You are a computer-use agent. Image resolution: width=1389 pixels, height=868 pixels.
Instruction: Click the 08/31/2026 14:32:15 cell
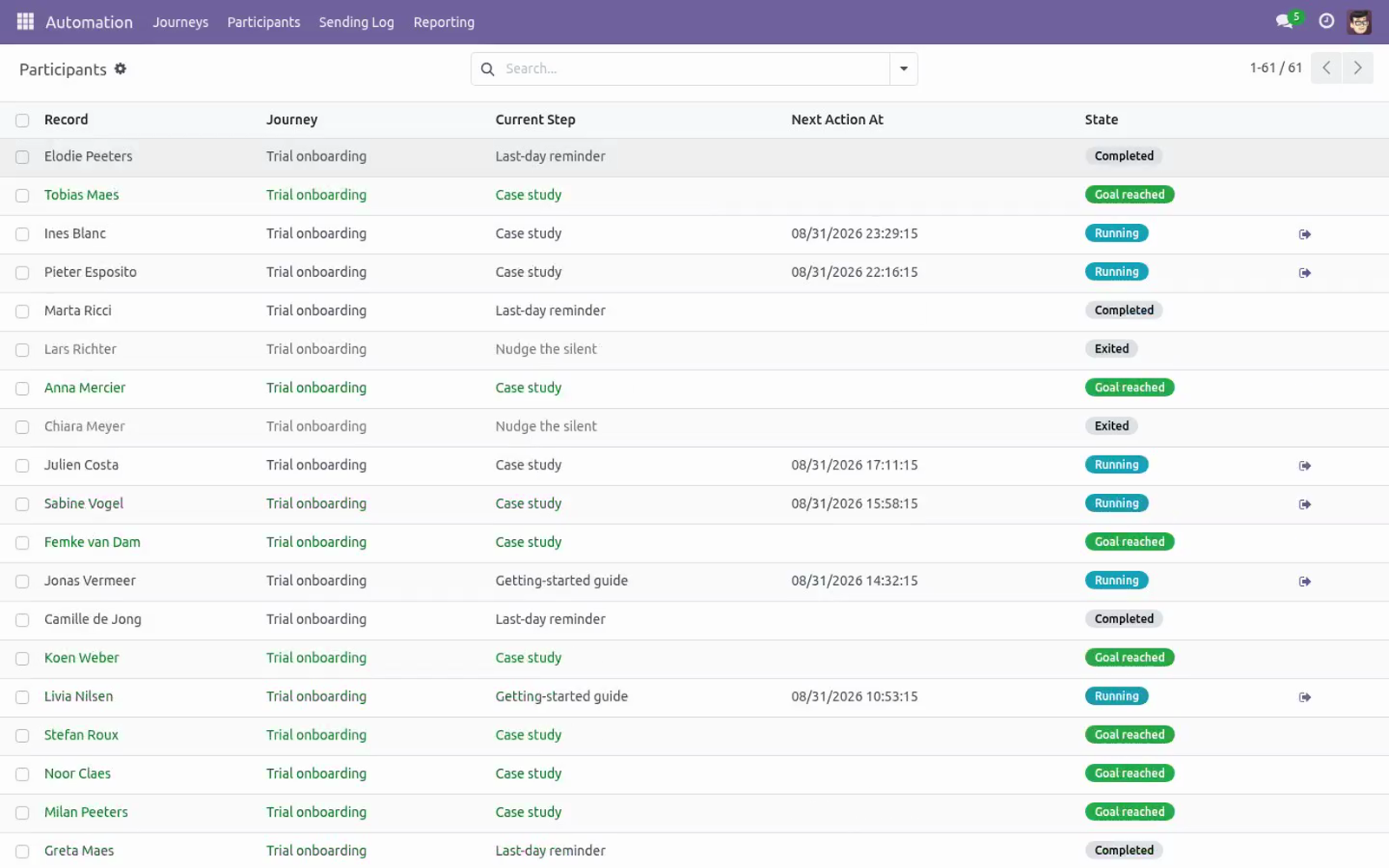click(x=854, y=581)
